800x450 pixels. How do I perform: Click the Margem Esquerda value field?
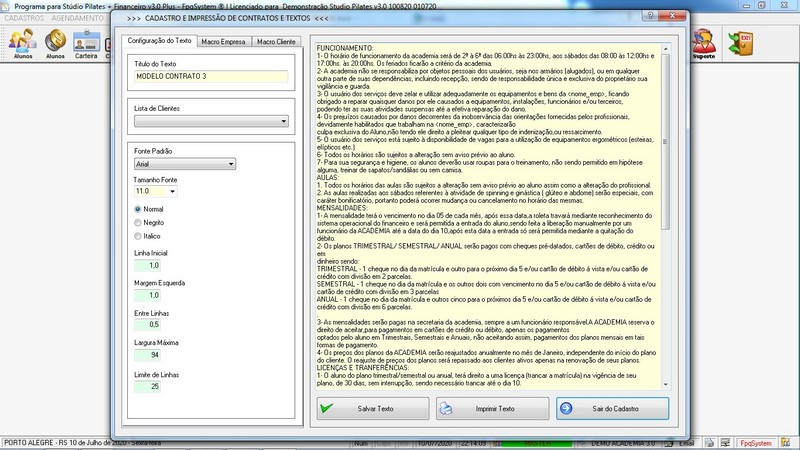[147, 295]
